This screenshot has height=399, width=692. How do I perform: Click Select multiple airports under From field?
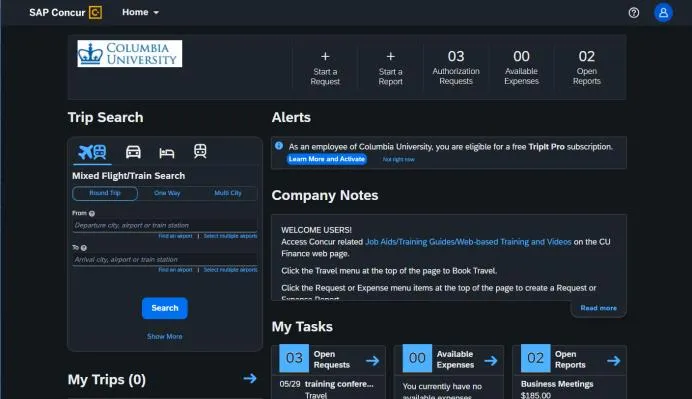pyautogui.click(x=230, y=236)
